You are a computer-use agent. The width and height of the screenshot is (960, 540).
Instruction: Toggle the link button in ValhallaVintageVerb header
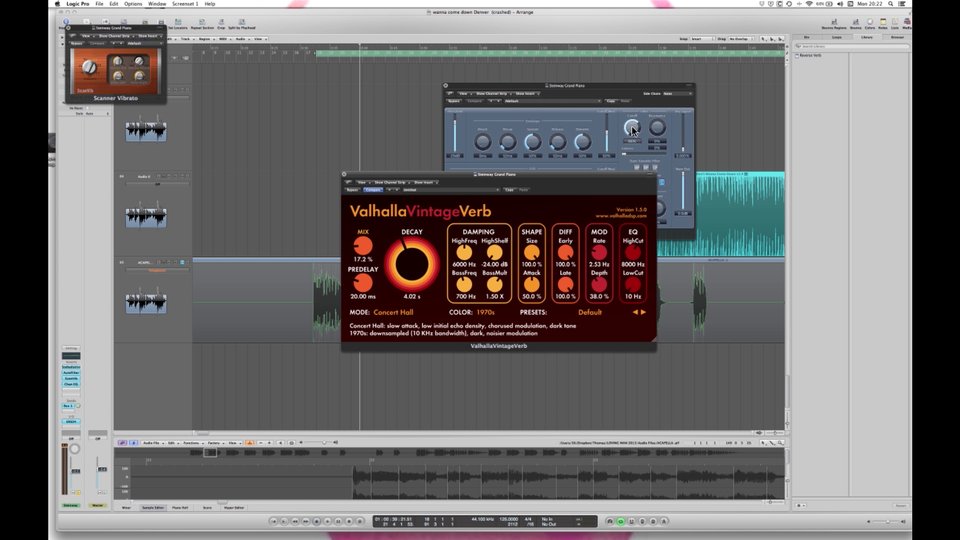tap(348, 182)
